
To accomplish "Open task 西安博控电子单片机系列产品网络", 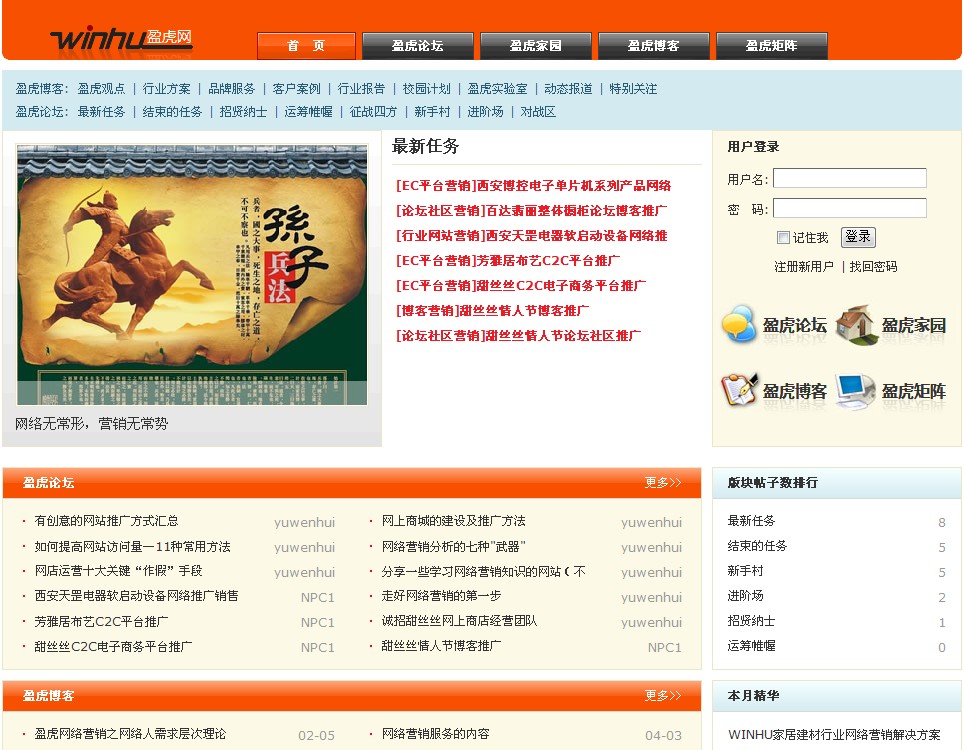I will [x=533, y=186].
